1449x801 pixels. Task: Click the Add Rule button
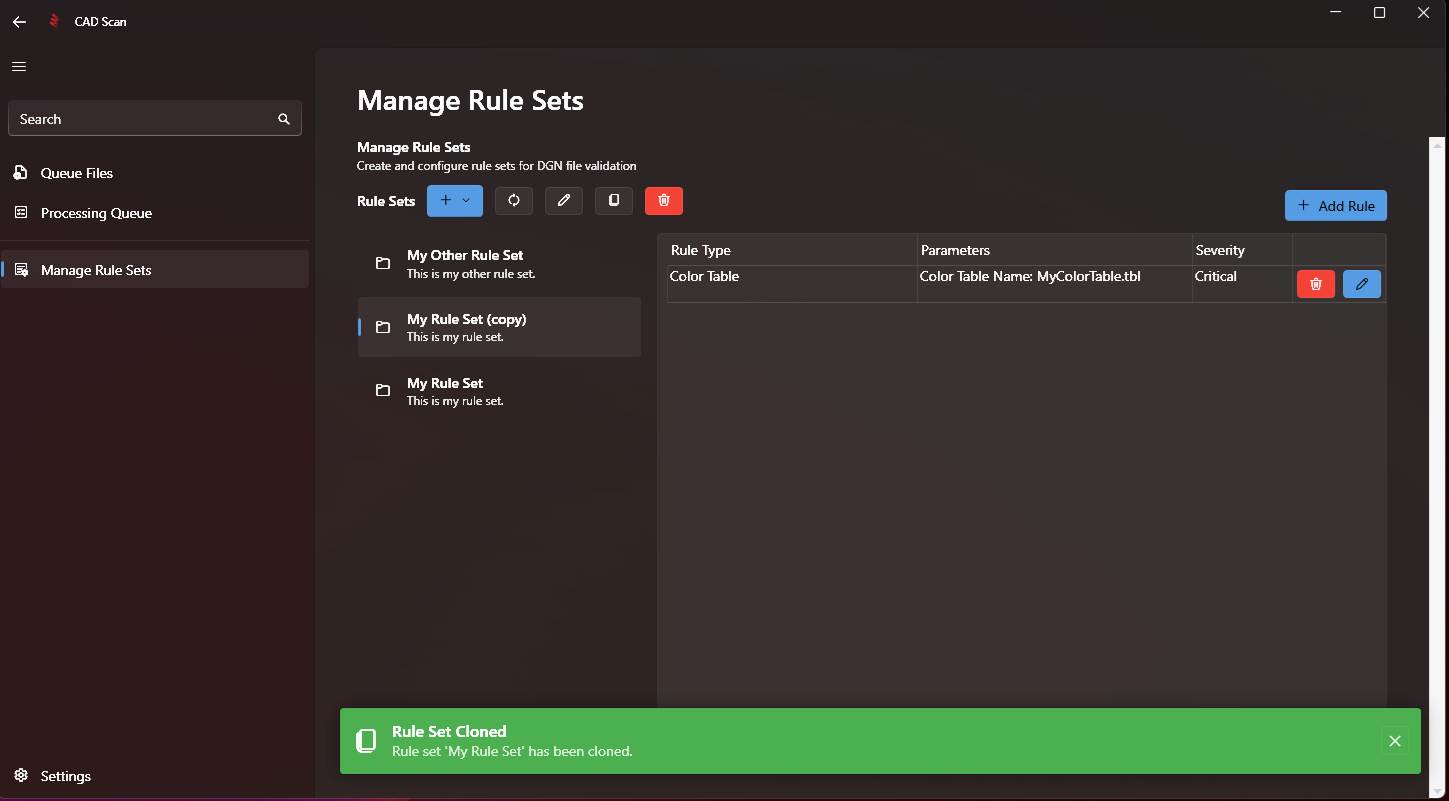[1336, 206]
